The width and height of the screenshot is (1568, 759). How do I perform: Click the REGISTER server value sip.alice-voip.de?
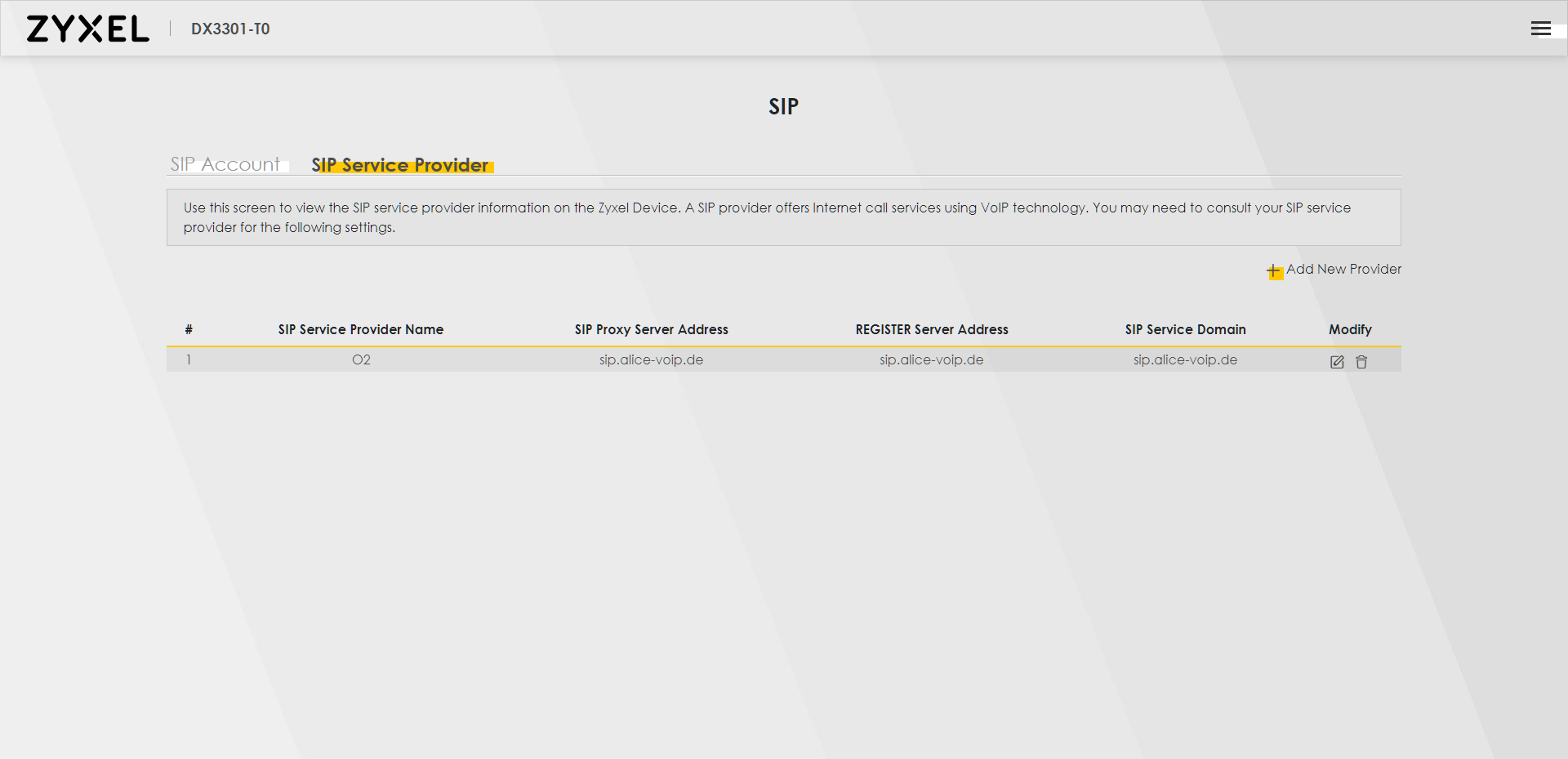coord(932,359)
